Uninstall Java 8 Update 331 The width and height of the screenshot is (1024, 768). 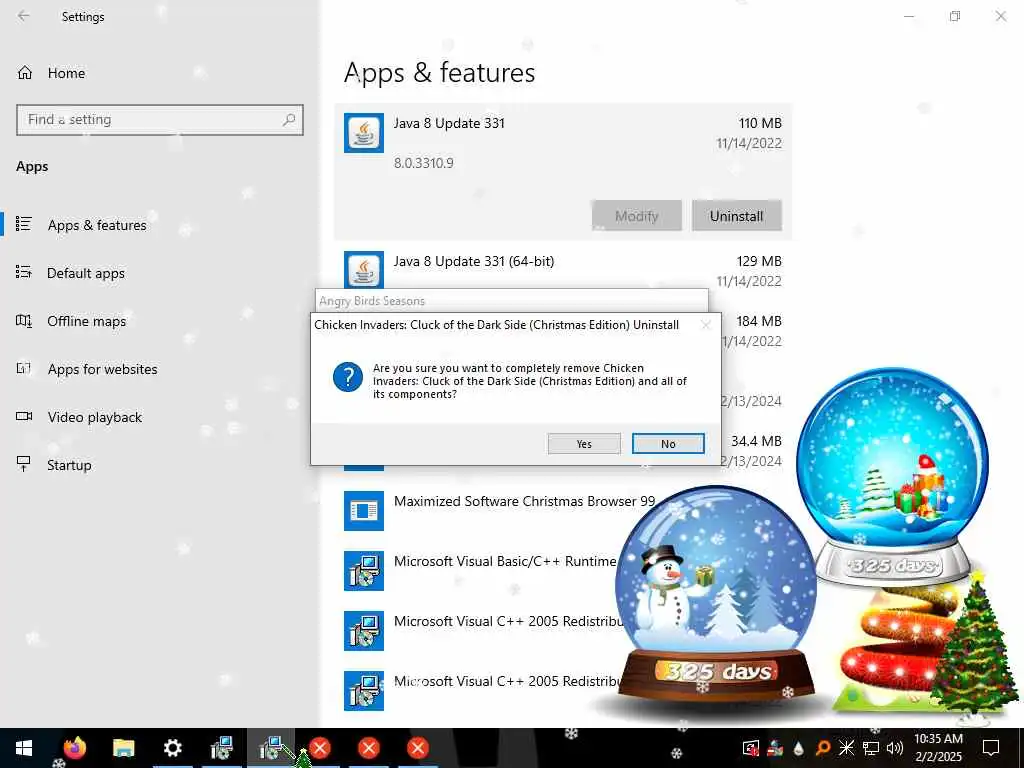736,216
